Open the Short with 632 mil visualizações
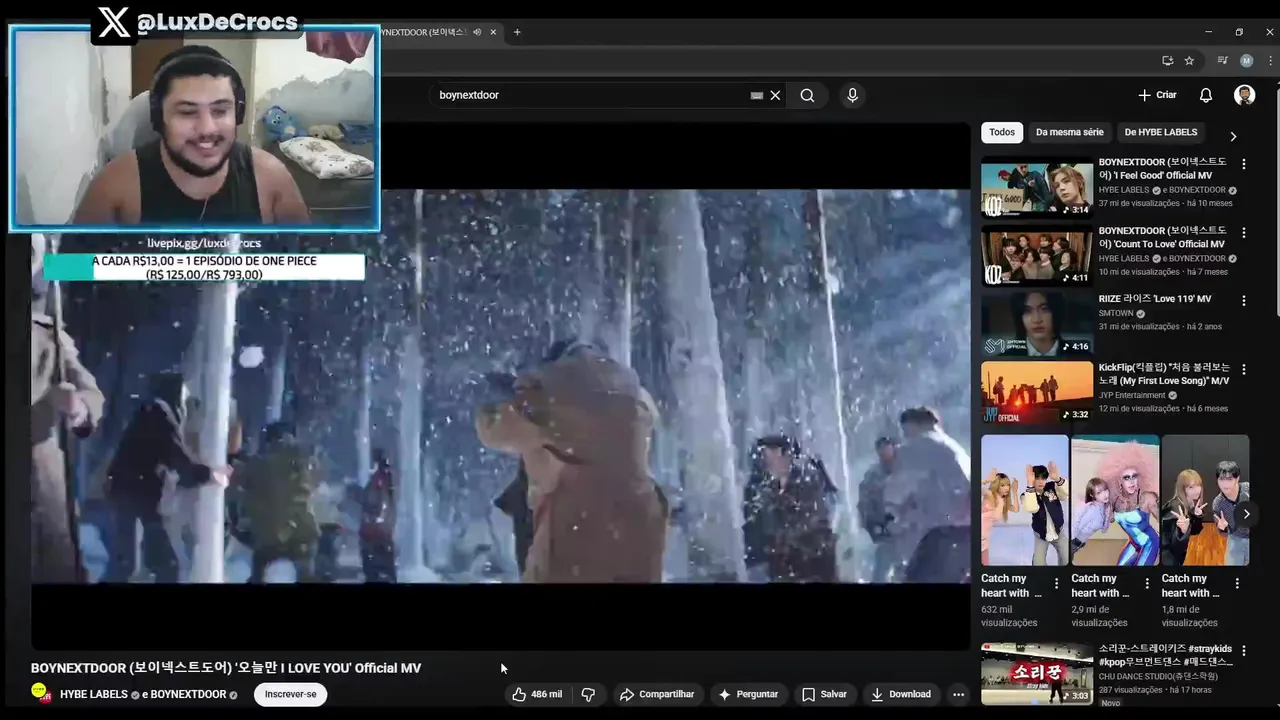This screenshot has width=1280, height=720. click(x=1025, y=500)
